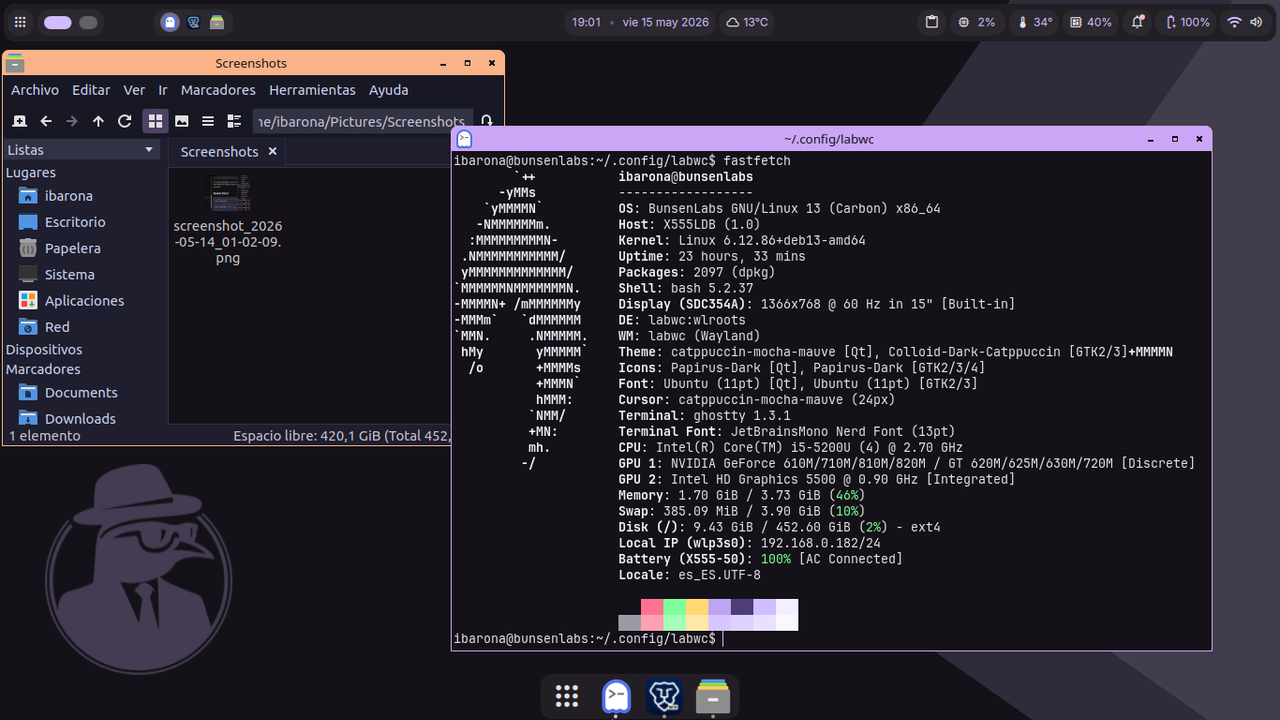Open the volume speaker indicator

[x=1257, y=22]
